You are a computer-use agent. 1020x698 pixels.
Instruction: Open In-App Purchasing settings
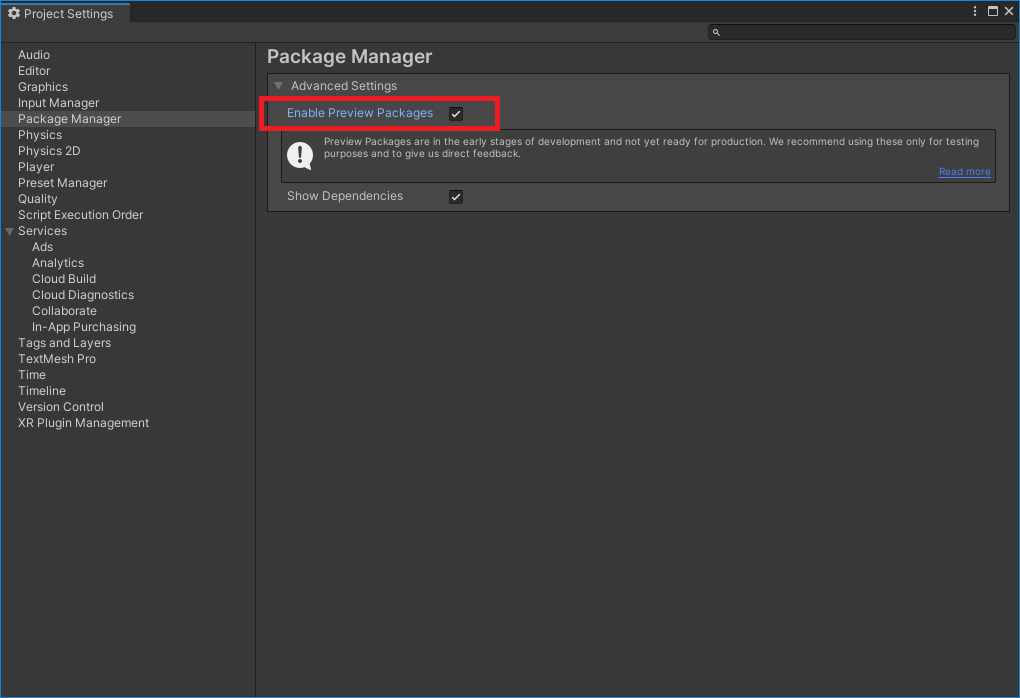pos(84,327)
